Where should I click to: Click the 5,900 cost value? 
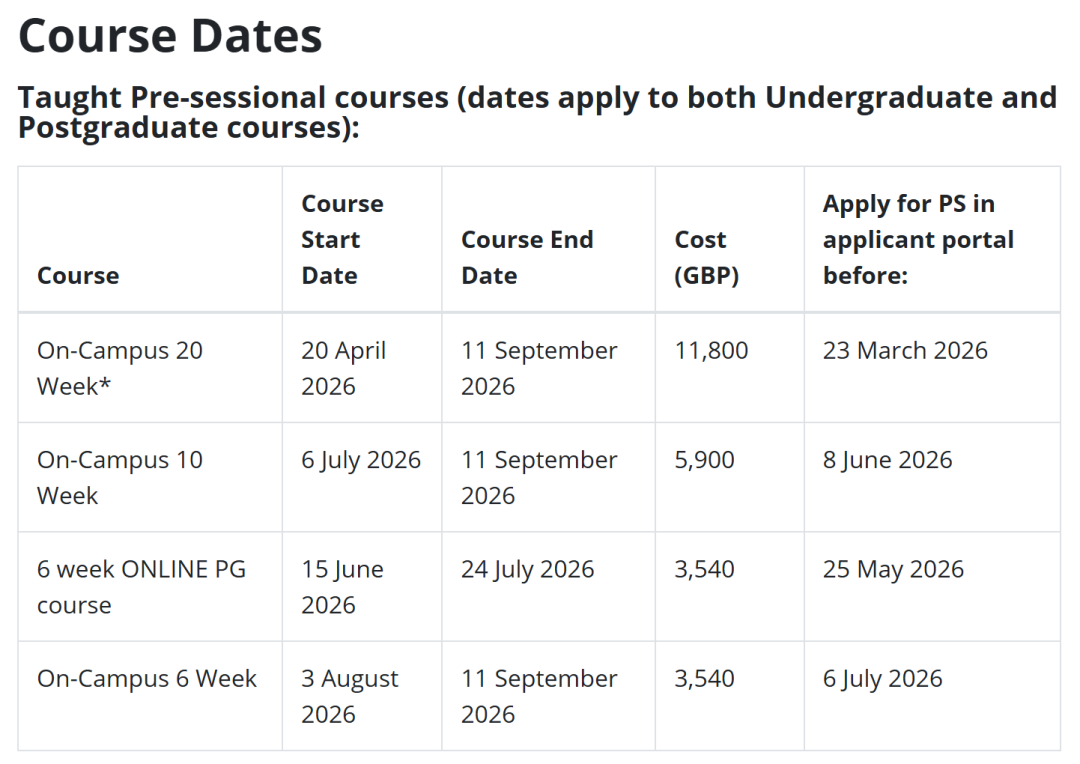pos(704,460)
